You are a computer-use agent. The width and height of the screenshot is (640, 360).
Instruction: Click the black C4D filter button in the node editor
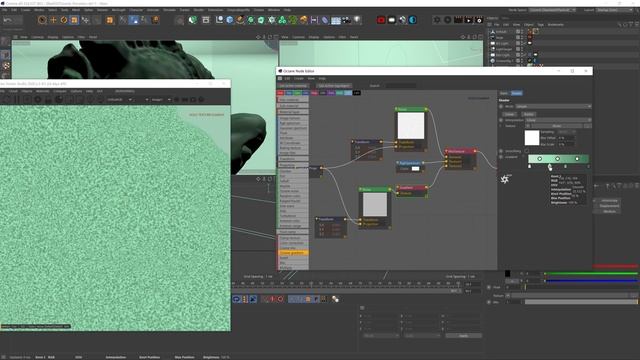tap(356, 93)
